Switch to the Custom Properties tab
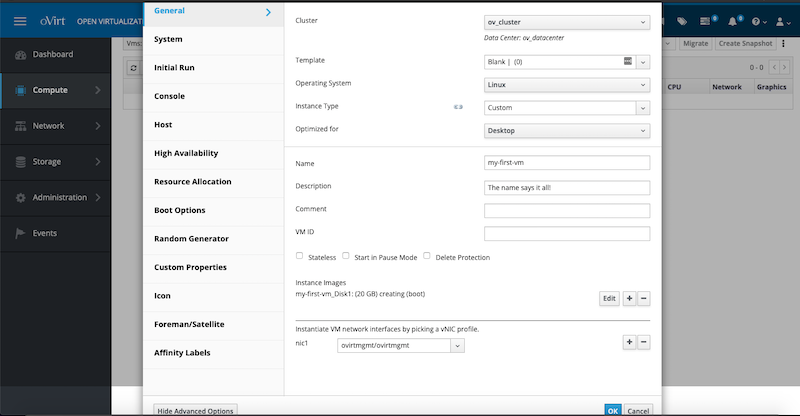 pyautogui.click(x=213, y=268)
